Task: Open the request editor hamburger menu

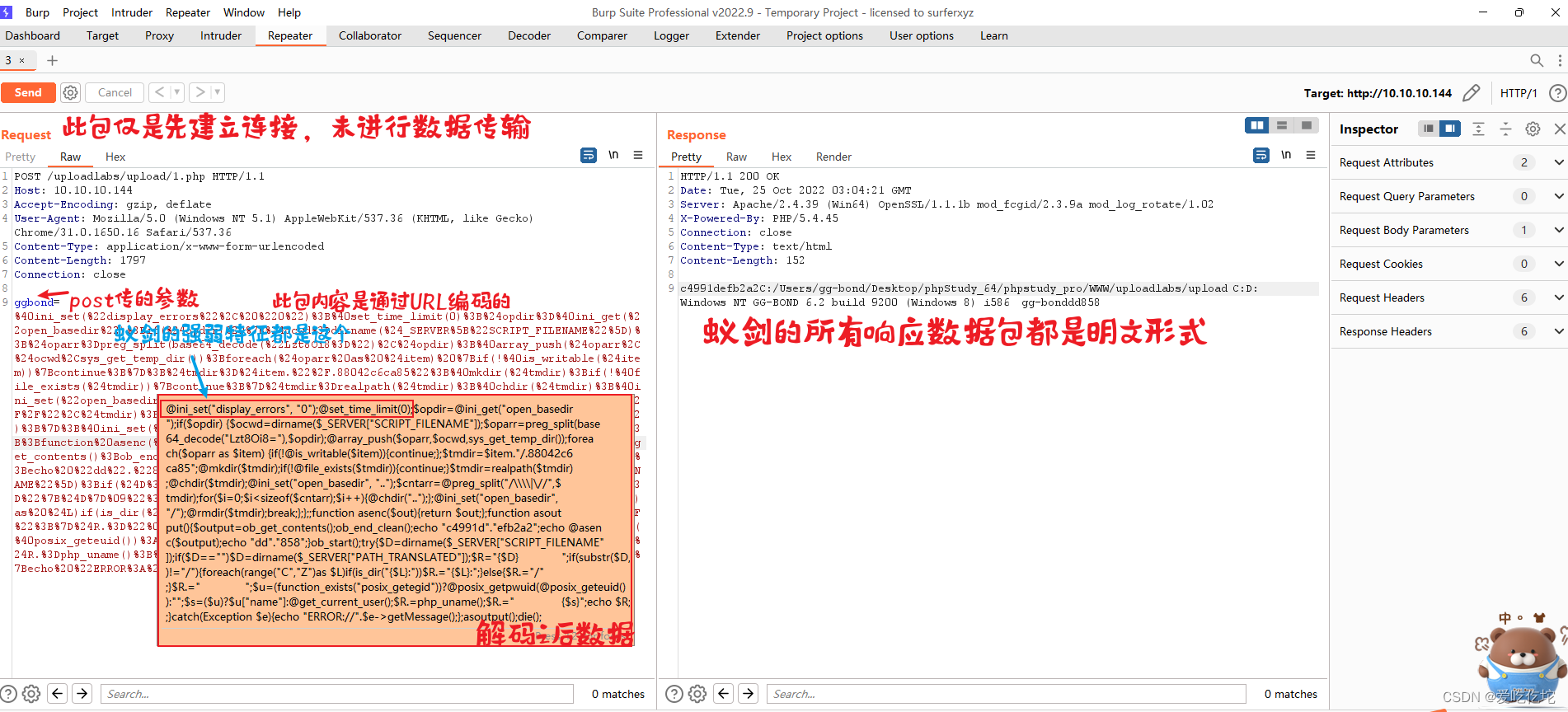Action: tap(638, 155)
